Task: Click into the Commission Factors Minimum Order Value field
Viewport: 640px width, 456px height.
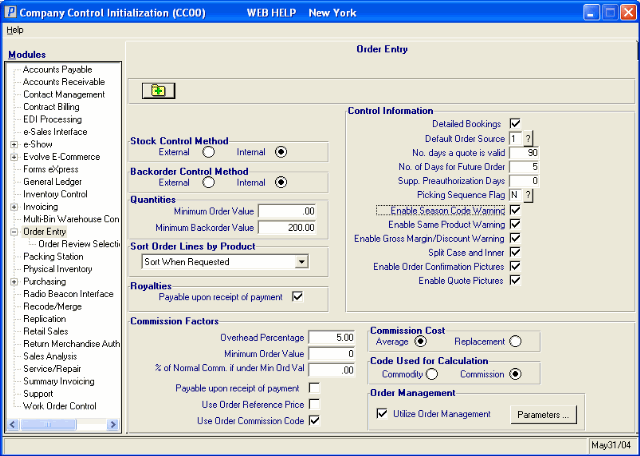Action: pyautogui.click(x=332, y=354)
